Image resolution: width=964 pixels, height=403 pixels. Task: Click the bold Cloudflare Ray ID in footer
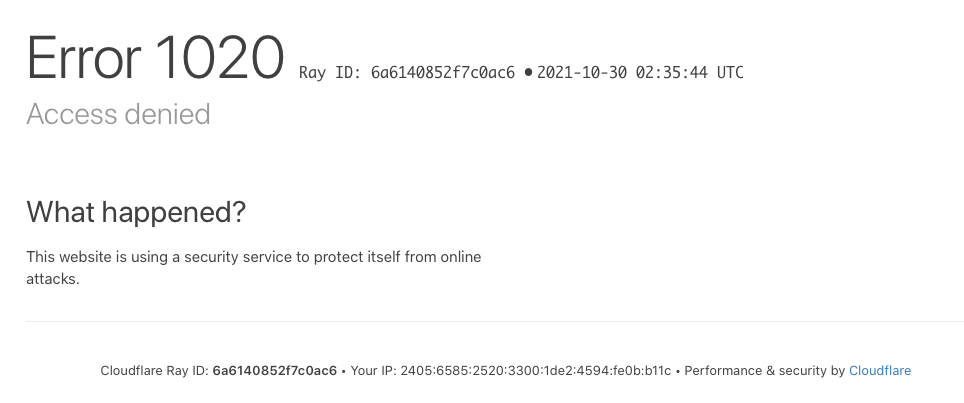[275, 370]
